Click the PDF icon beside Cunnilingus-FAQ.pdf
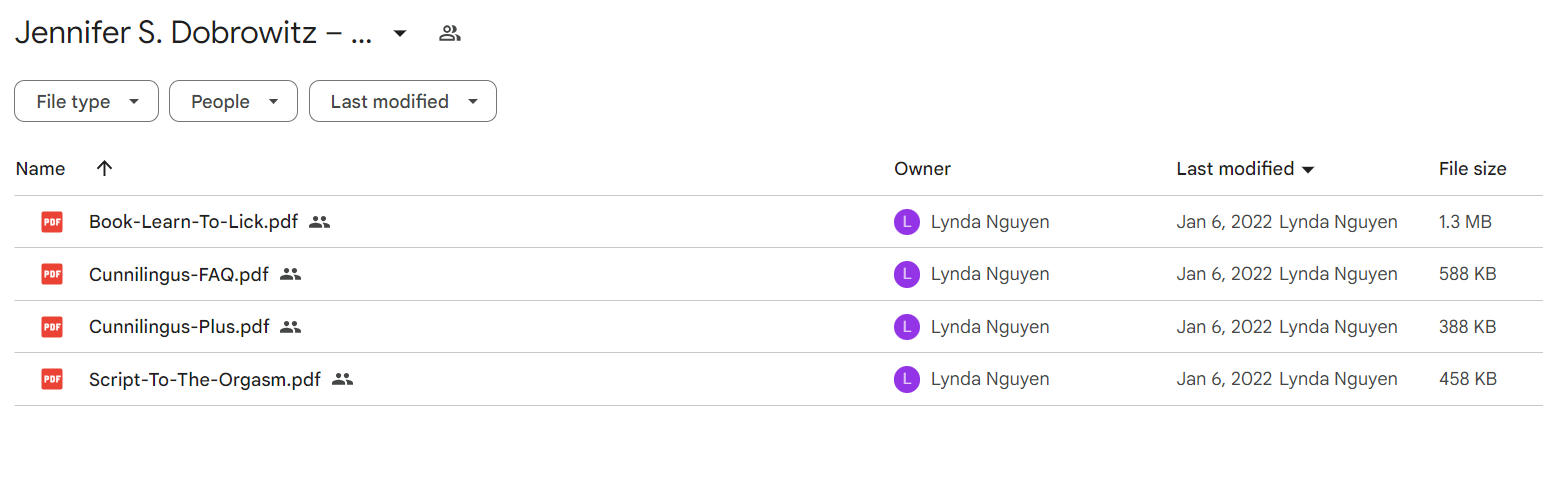The height and width of the screenshot is (482, 1543). click(x=52, y=274)
